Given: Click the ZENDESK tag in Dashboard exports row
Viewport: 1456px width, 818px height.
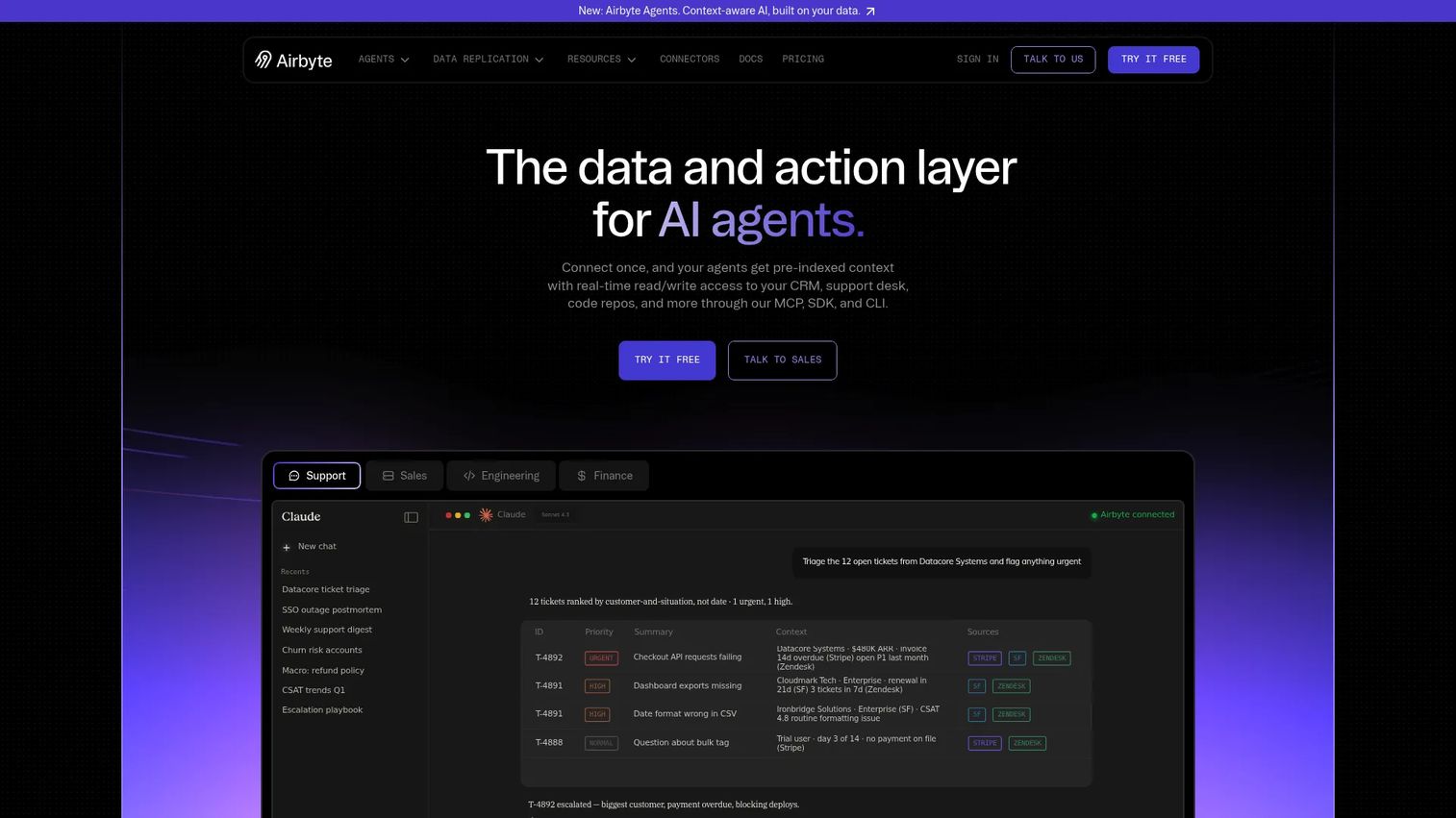Looking at the screenshot, I should click(1012, 686).
